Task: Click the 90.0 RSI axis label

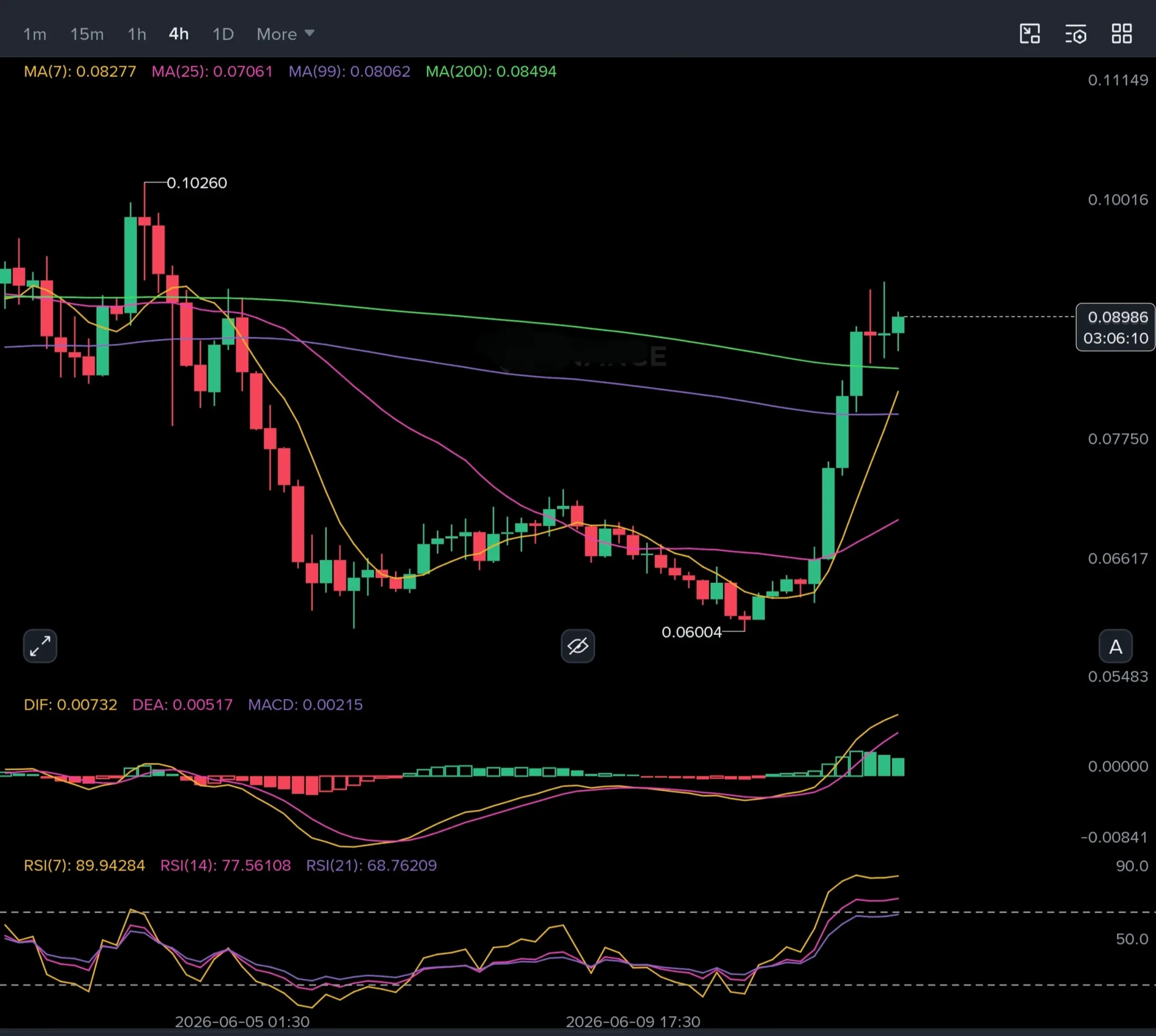Action: pos(1132,866)
